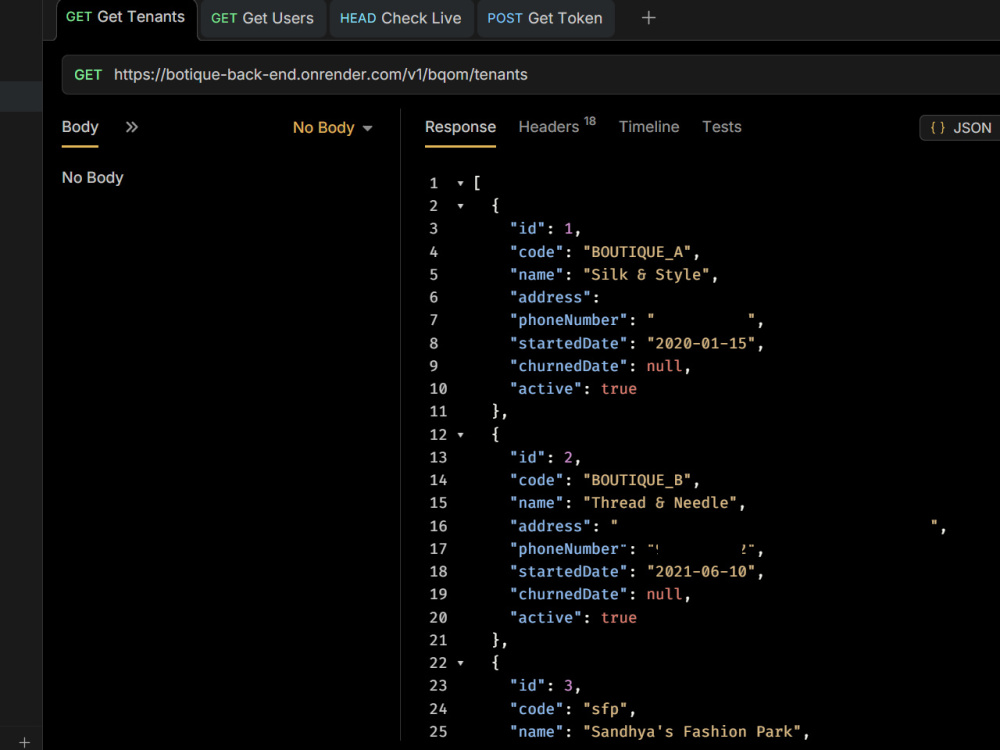View the Timeline tab
Image resolution: width=1000 pixels, height=750 pixels.
649,127
